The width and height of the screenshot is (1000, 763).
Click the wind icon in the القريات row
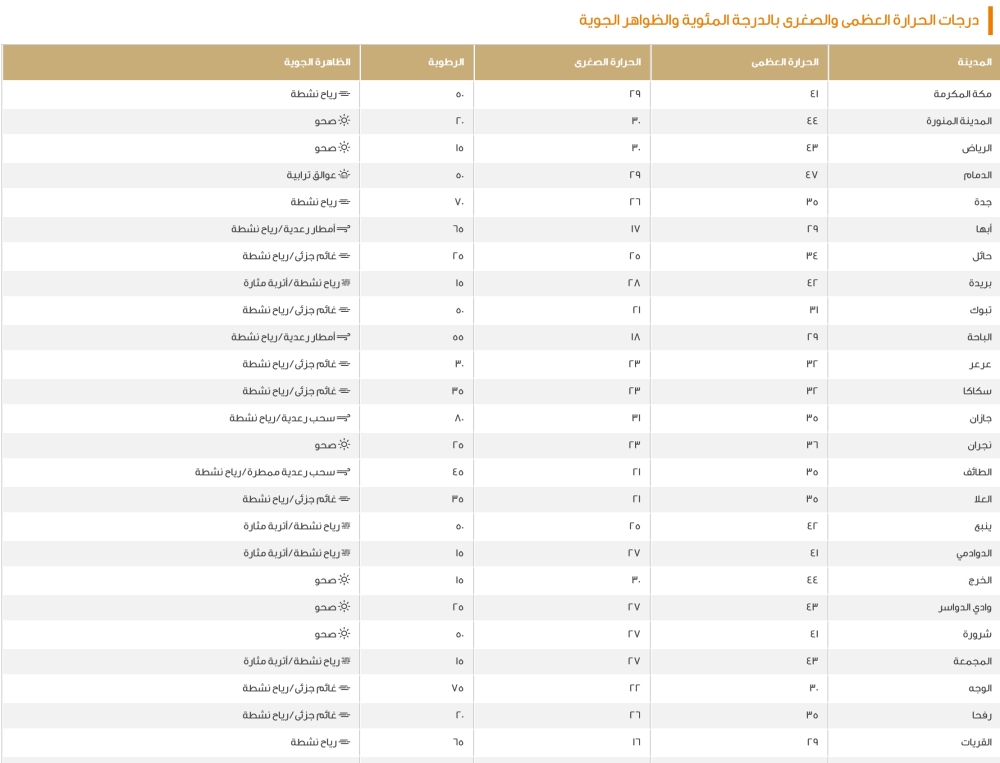(x=344, y=742)
